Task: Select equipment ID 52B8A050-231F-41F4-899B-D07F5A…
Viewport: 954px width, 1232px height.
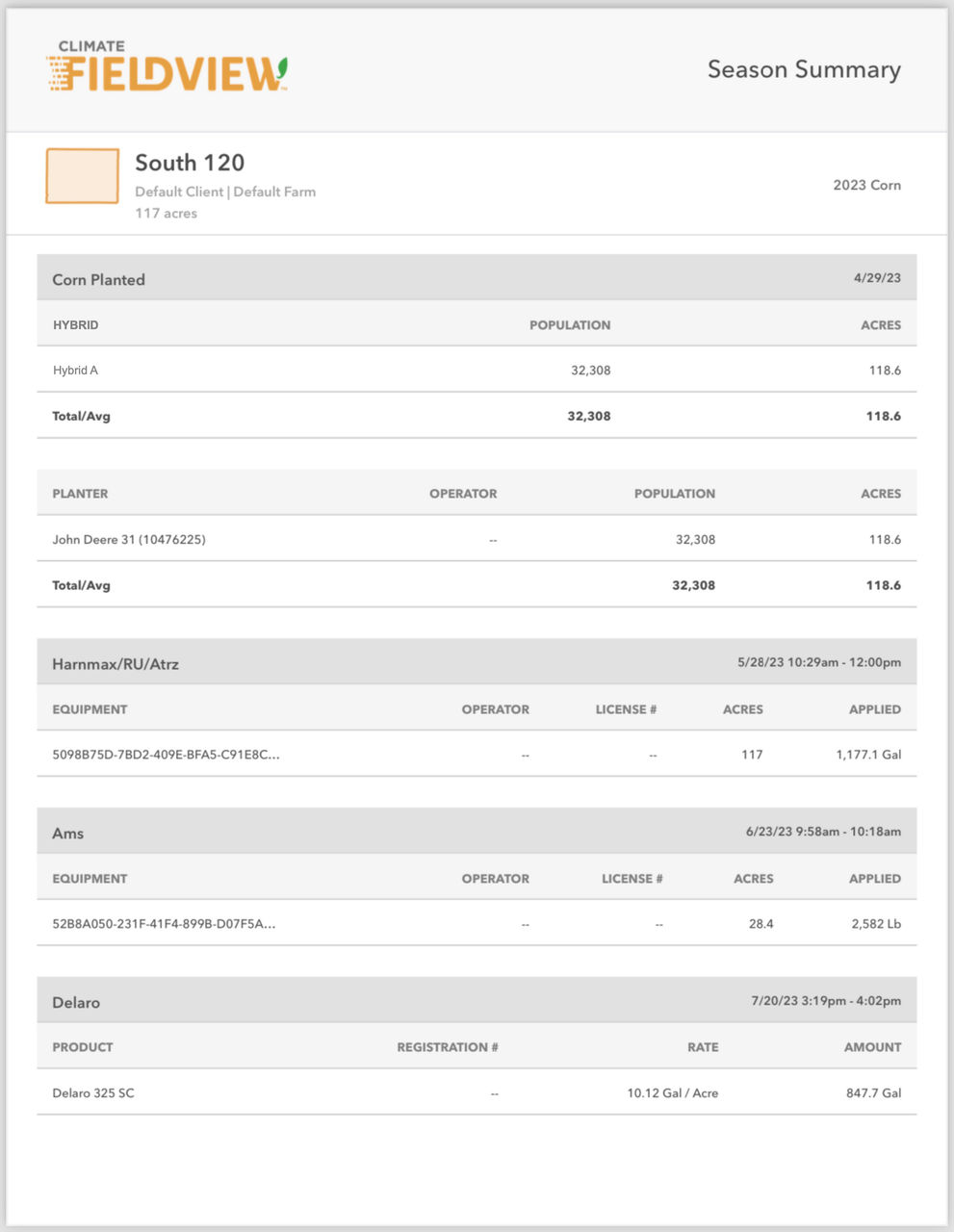Action: [164, 924]
